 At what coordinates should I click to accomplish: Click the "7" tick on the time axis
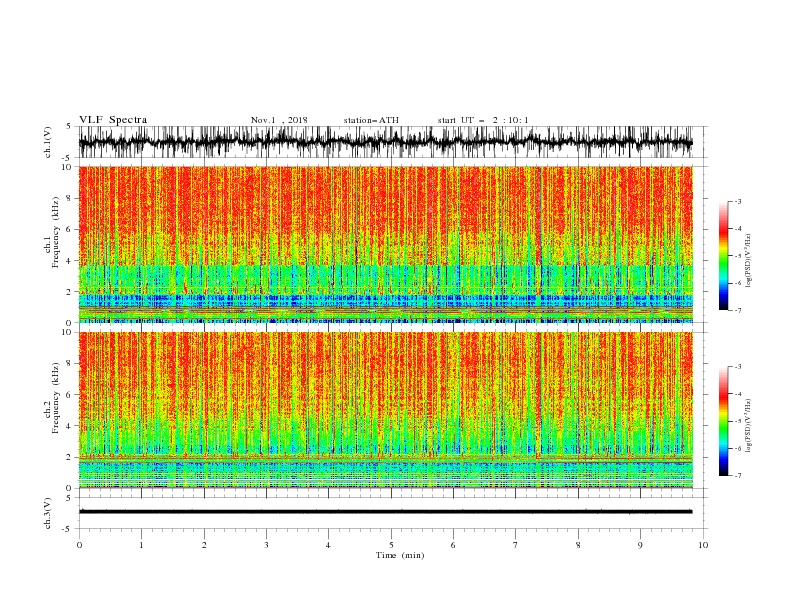tap(516, 545)
